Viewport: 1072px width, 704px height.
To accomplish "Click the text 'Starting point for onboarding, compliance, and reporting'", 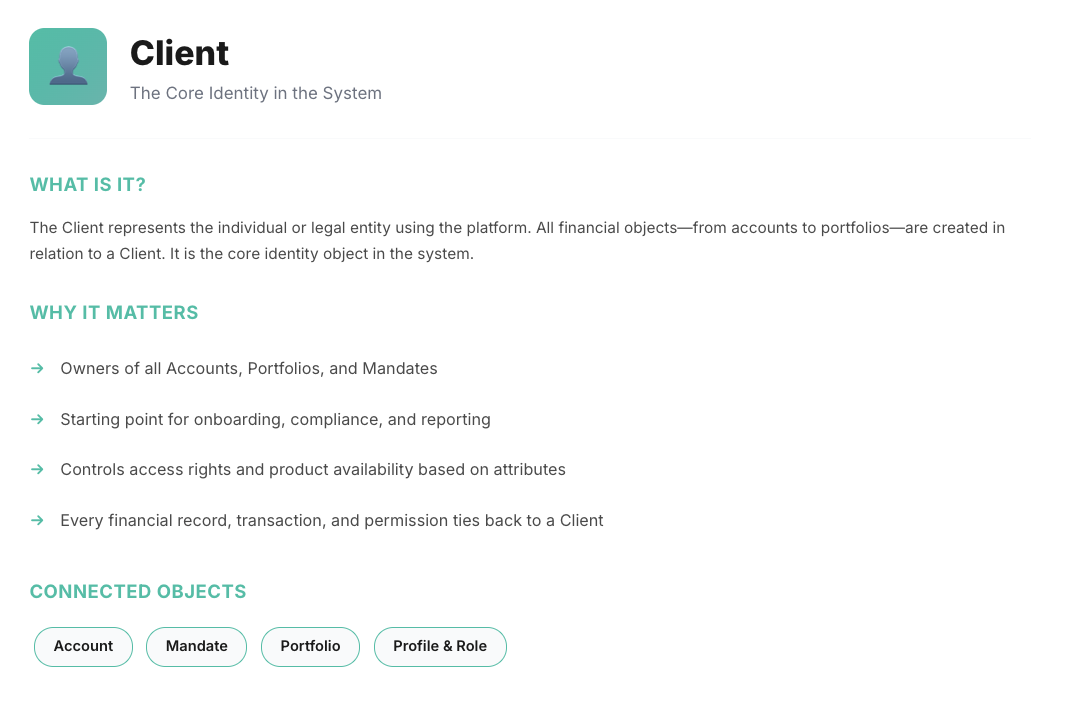I will (x=275, y=419).
